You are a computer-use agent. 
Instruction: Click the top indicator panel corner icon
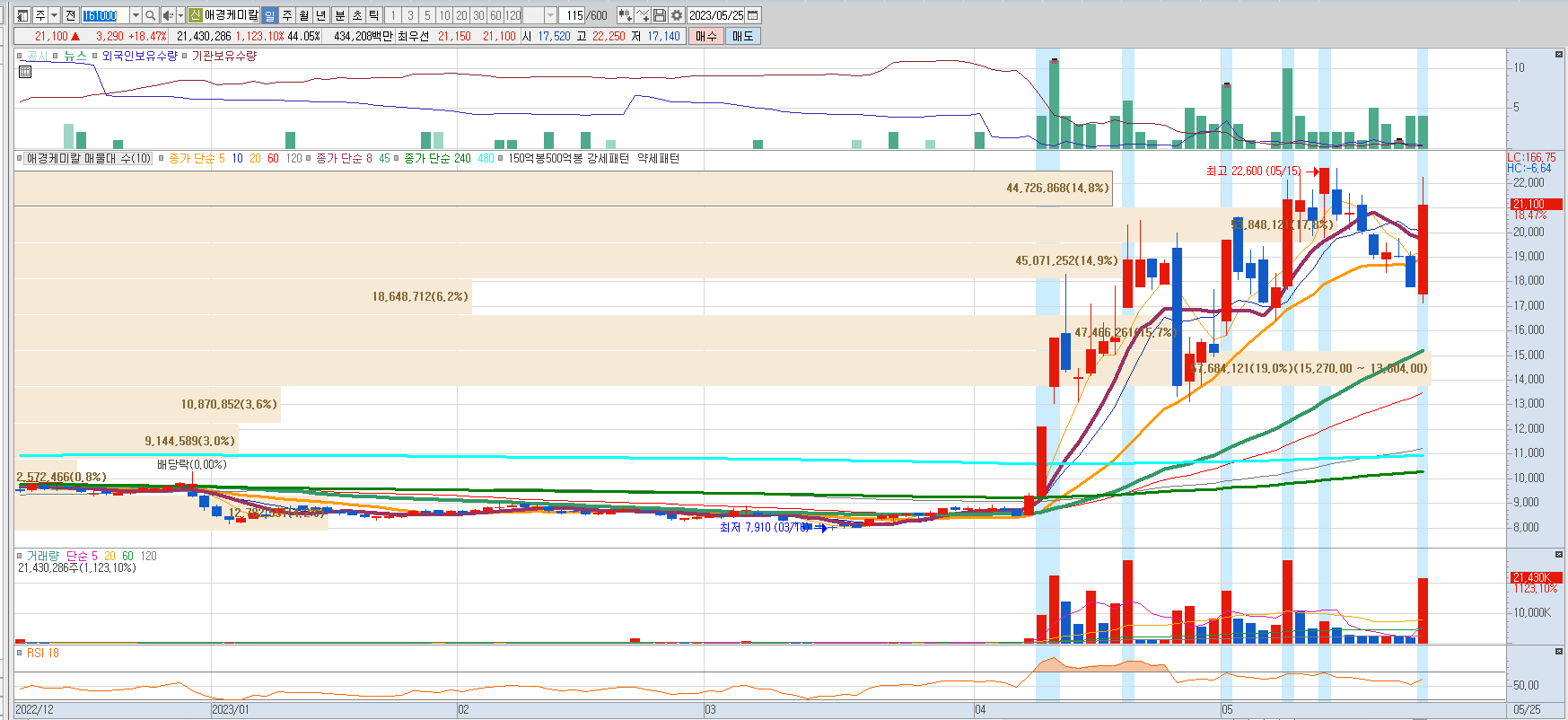pyautogui.click(x=1558, y=55)
